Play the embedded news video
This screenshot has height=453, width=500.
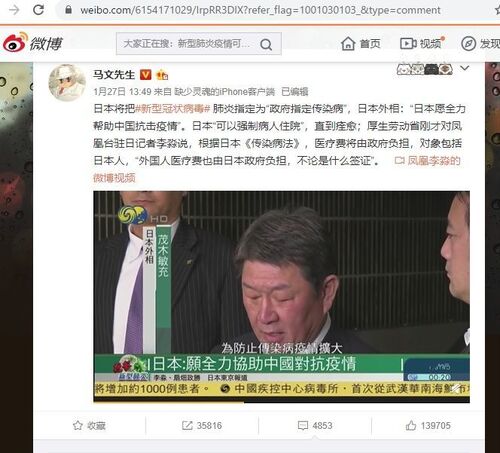tap(281, 296)
